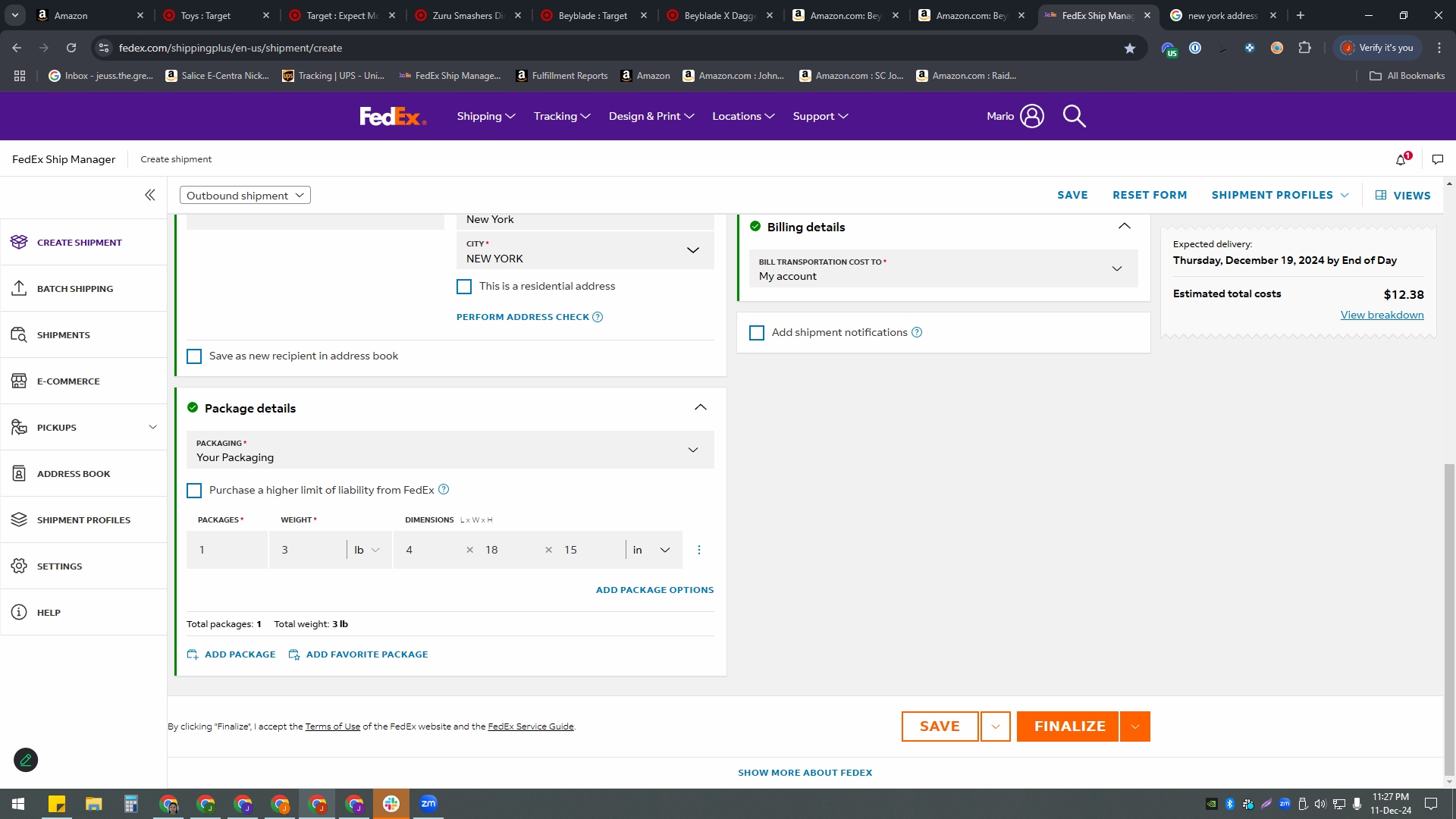Click help icon beside Add shipment notifications

[917, 332]
